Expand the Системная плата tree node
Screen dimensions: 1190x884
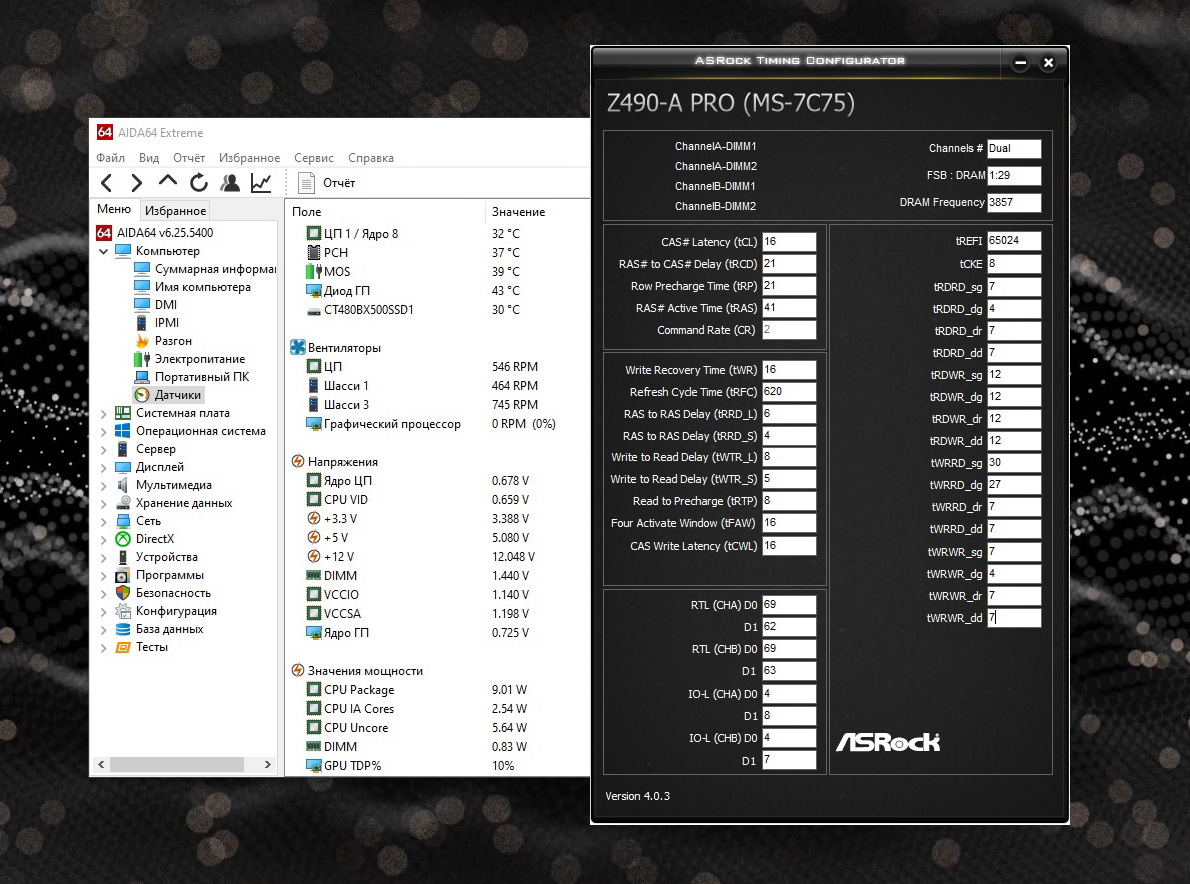(x=103, y=414)
